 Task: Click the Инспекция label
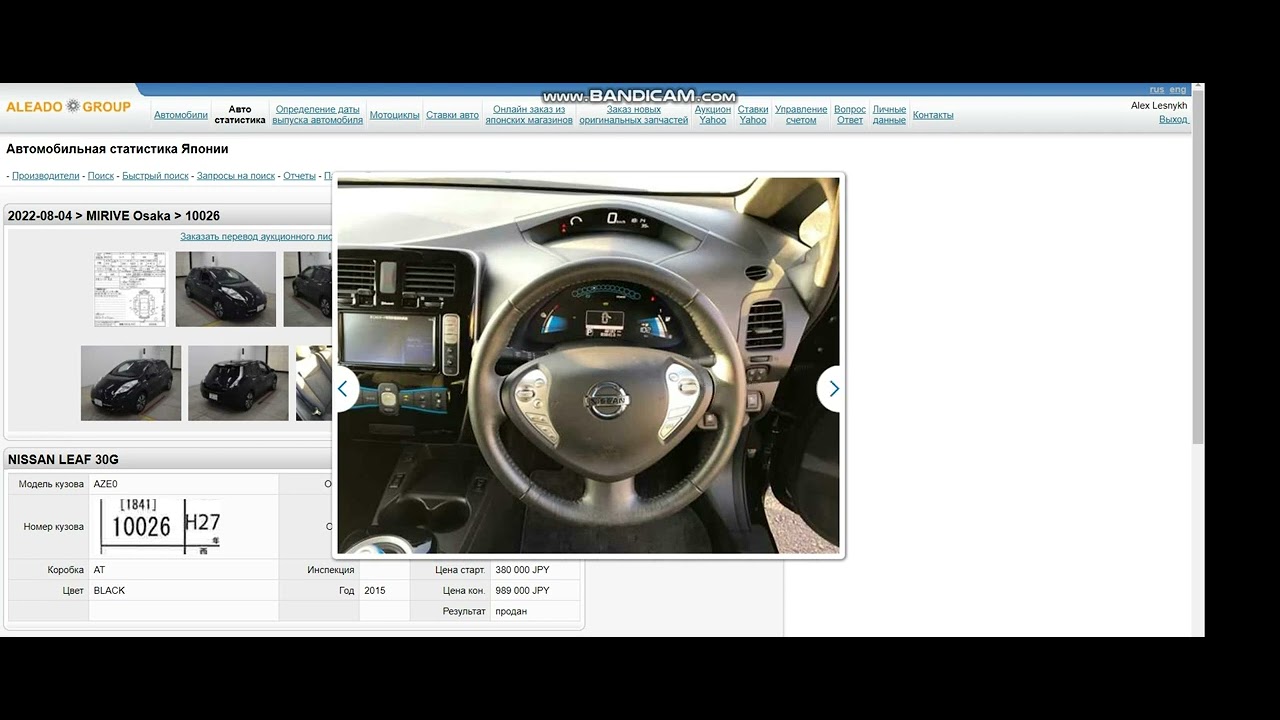[x=331, y=570]
